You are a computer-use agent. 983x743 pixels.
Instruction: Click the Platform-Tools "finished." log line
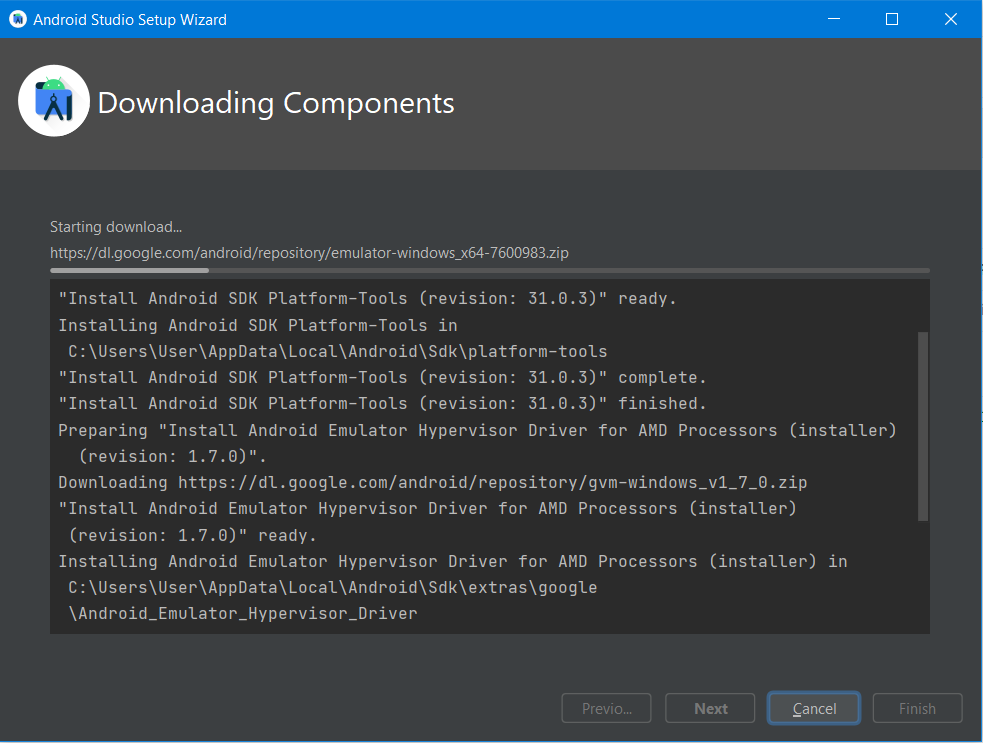click(382, 403)
